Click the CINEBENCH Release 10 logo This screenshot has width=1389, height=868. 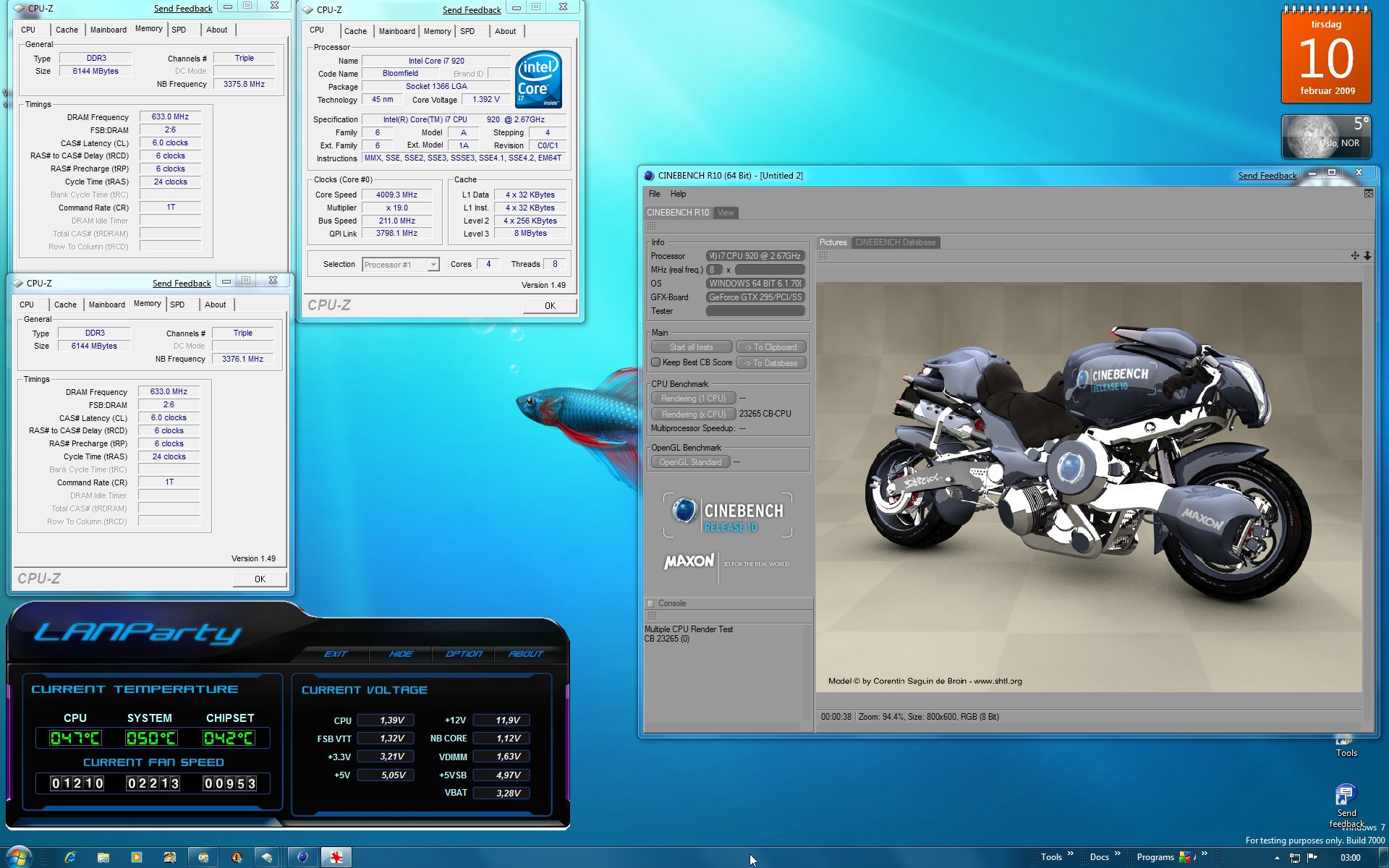point(728,516)
